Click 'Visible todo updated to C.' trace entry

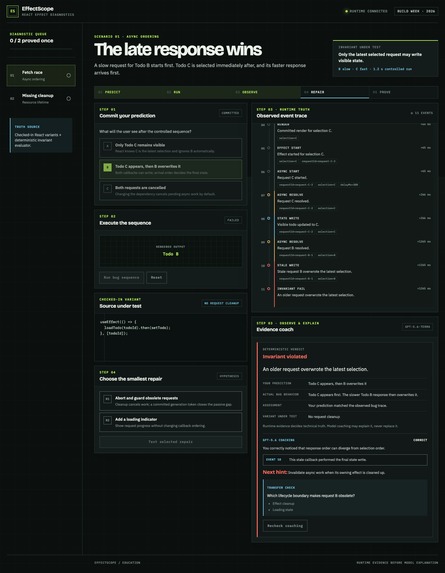[298, 224]
